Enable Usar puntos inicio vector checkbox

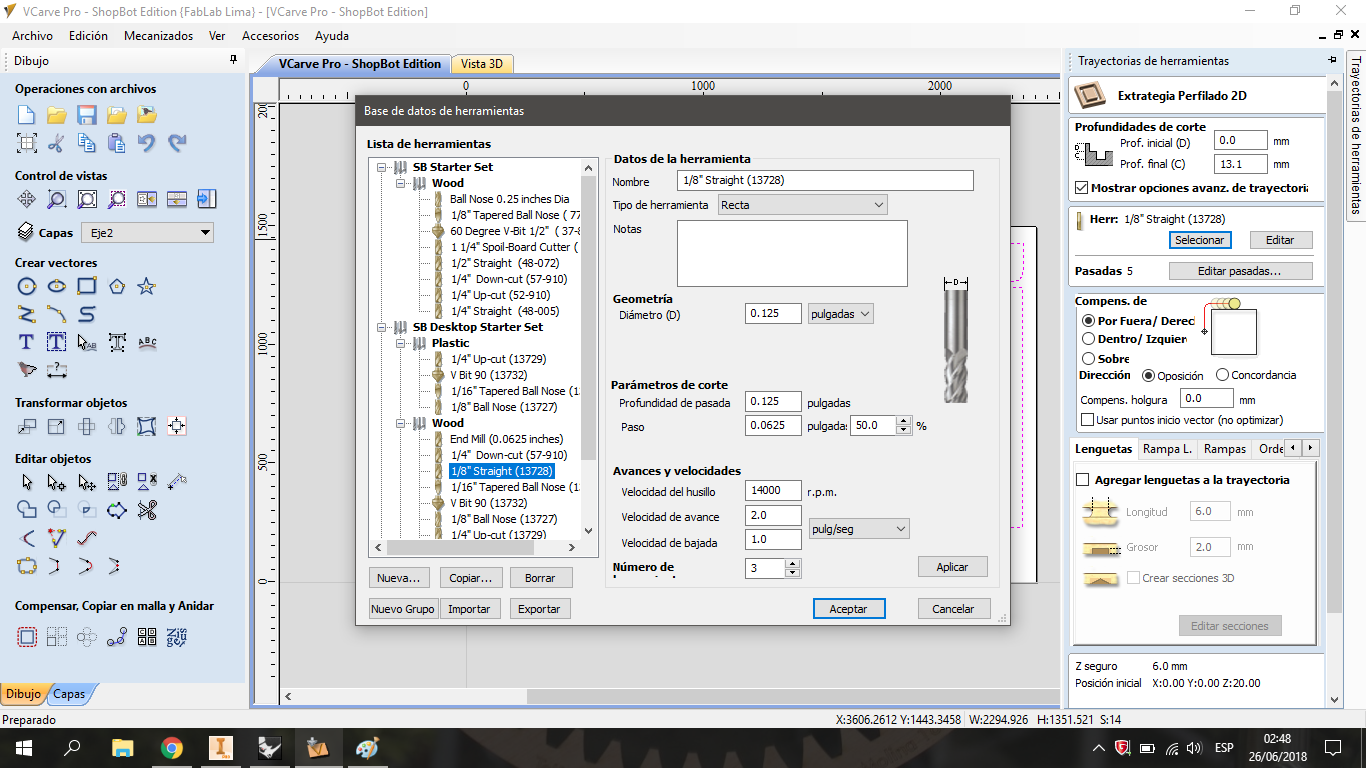(x=1088, y=420)
